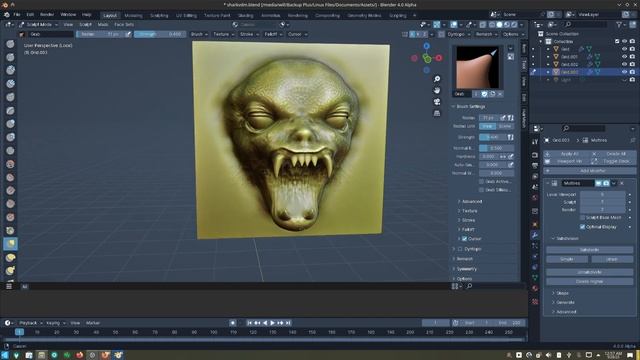This screenshot has height=360, width=640.
Task: Open the Texture dropdown in the header
Action: [x=224, y=34]
